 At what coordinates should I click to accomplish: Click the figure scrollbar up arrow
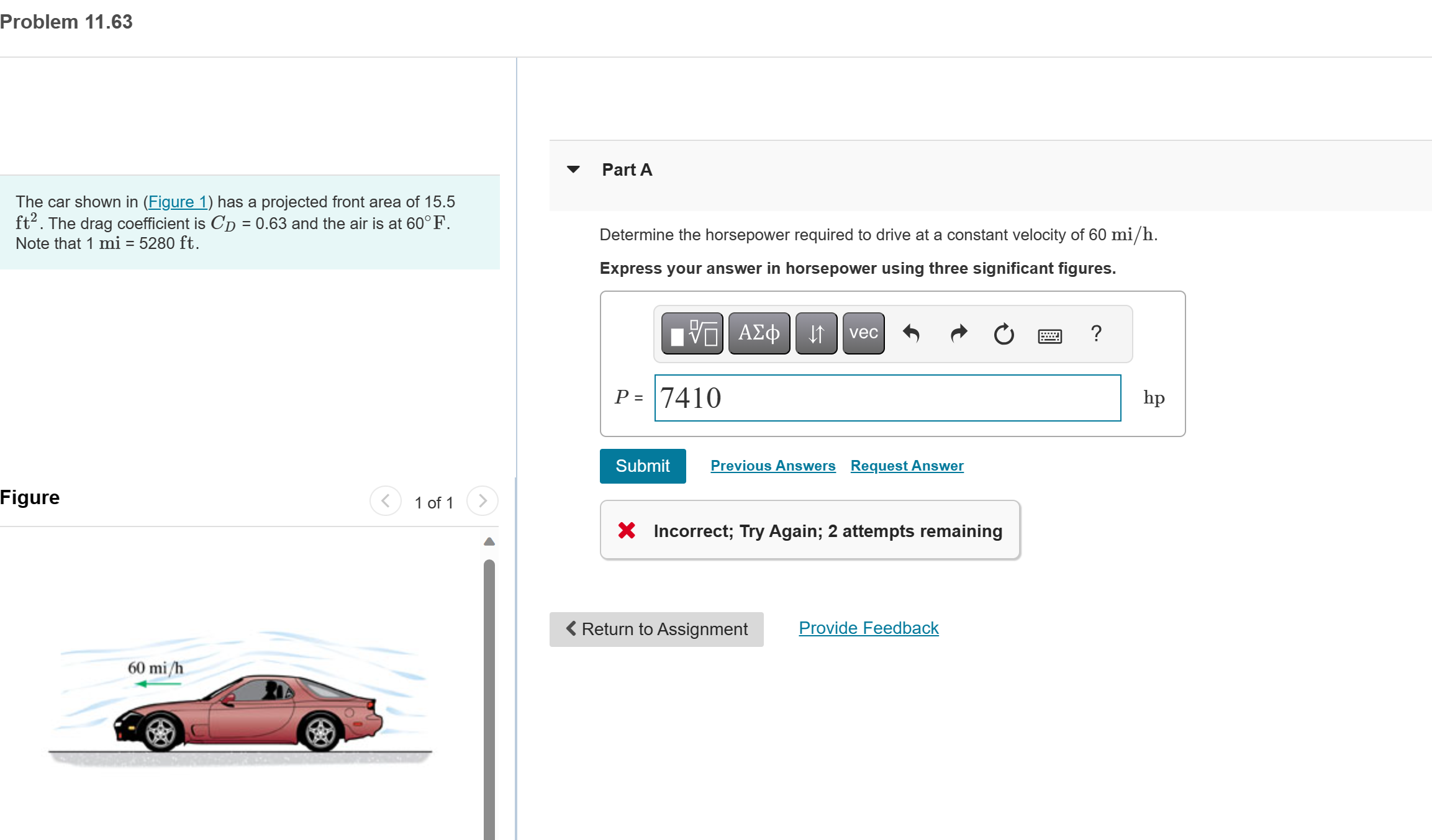(x=489, y=541)
